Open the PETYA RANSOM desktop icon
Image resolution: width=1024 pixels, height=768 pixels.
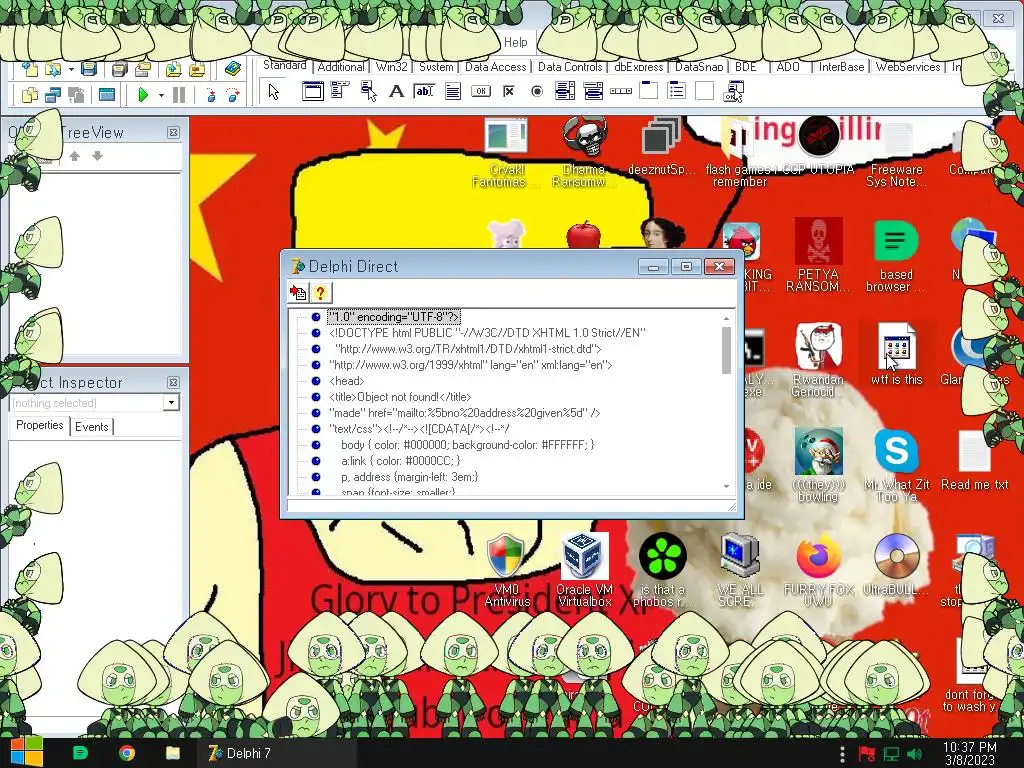[818, 256]
